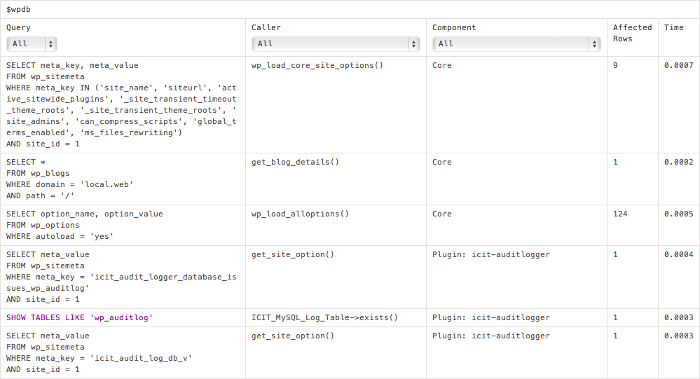The height and width of the screenshot is (379, 700).
Task: Open the Component filter dropdown
Action: (x=517, y=44)
